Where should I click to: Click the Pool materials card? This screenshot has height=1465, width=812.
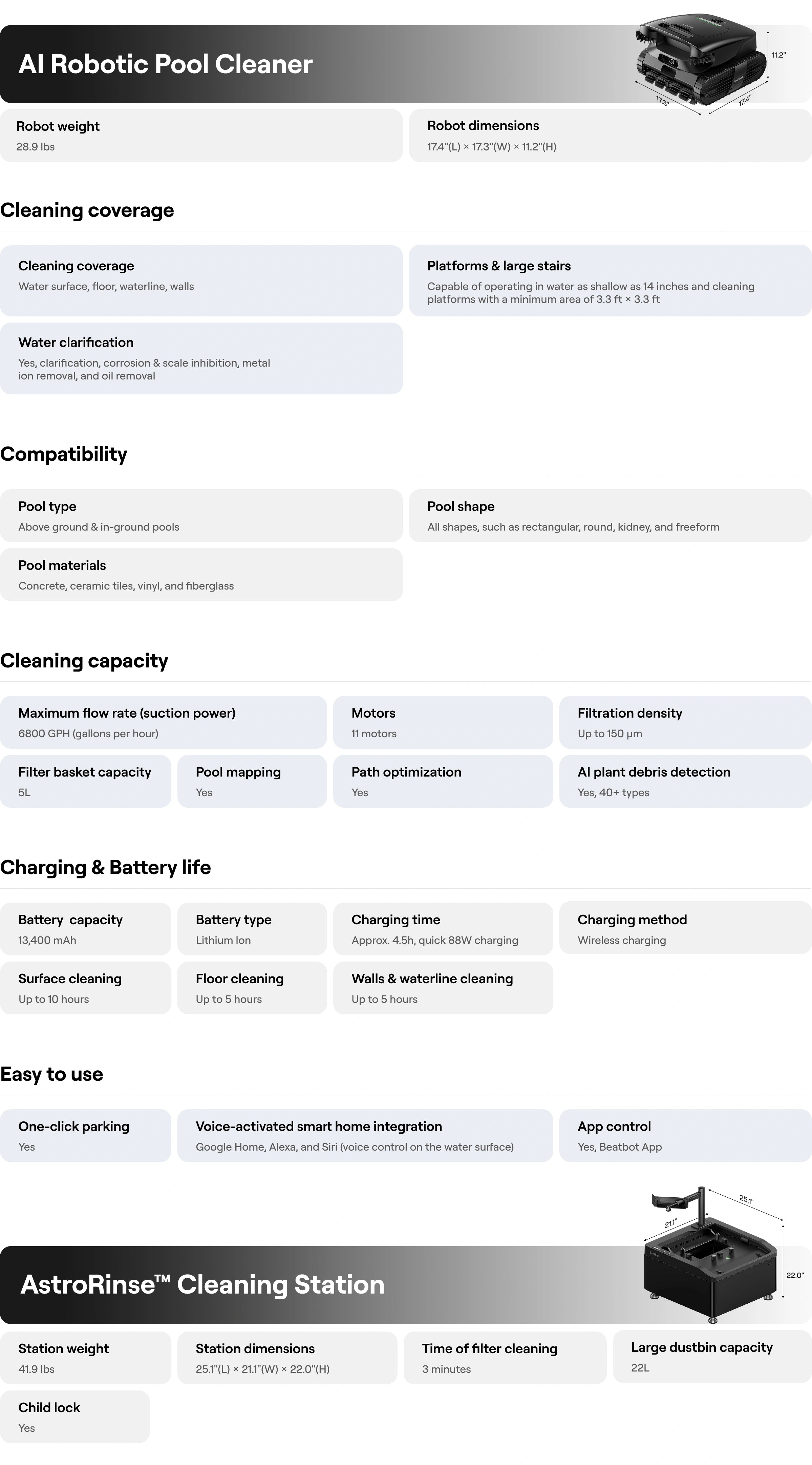[x=201, y=574]
